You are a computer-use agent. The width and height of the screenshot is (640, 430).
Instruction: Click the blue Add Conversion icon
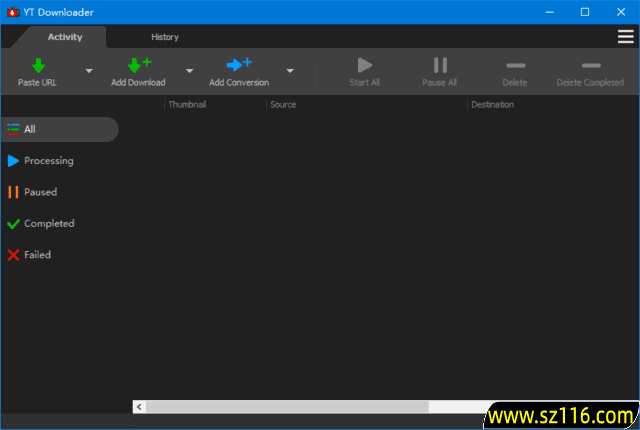tap(238, 65)
